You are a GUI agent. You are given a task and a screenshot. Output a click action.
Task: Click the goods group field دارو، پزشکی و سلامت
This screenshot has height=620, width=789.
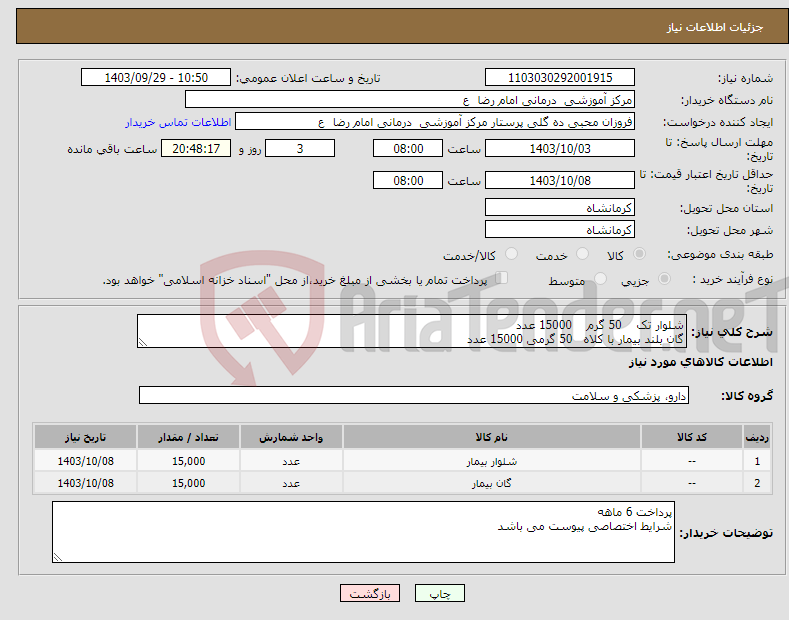pos(414,396)
